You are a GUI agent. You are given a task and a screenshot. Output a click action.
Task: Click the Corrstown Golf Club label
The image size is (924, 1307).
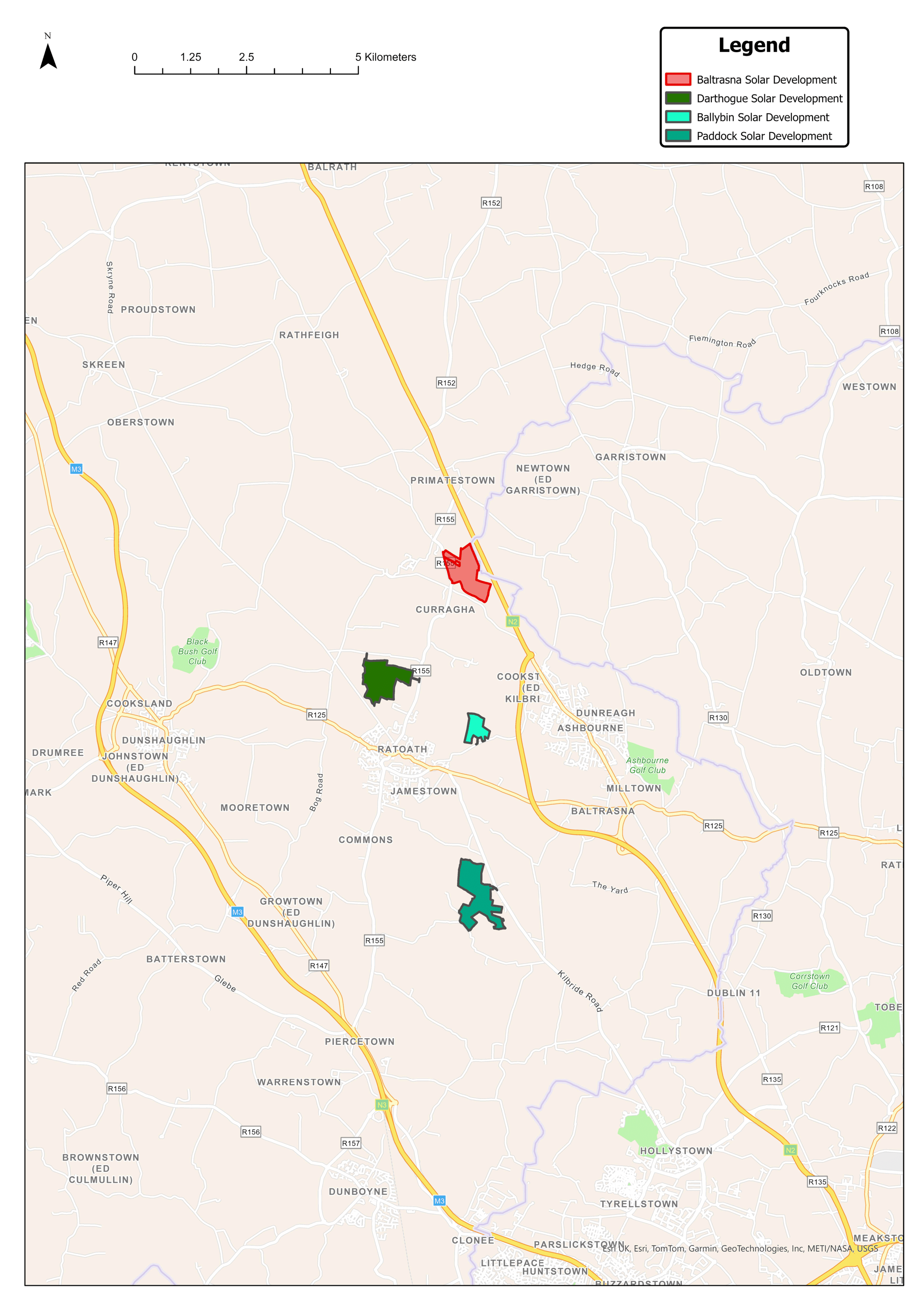coord(810,981)
